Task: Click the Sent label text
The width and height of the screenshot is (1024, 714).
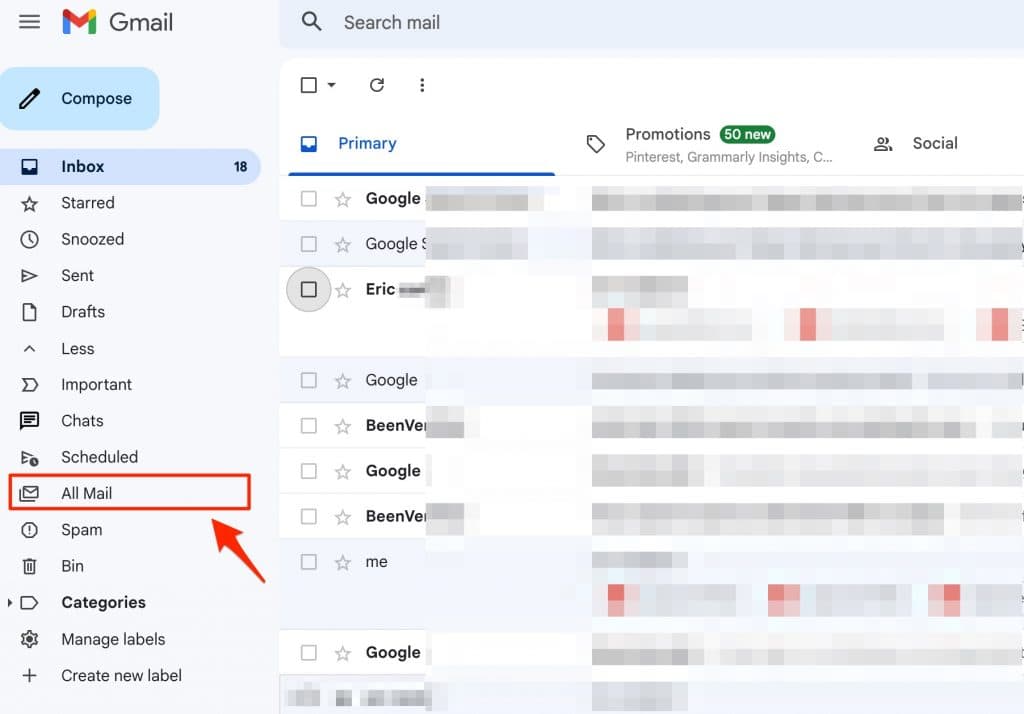Action: [77, 276]
